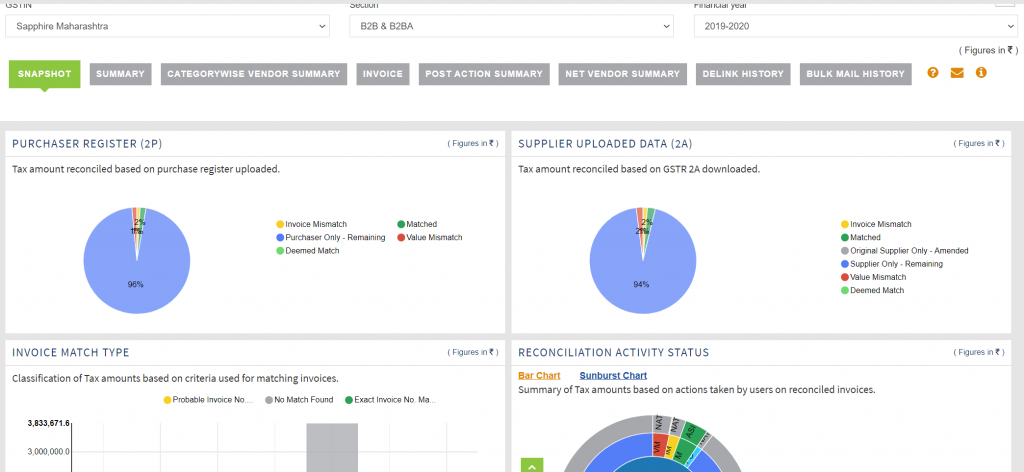Toggle No Match Found legend entry
The width and height of the screenshot is (1024, 472).
tap(299, 400)
